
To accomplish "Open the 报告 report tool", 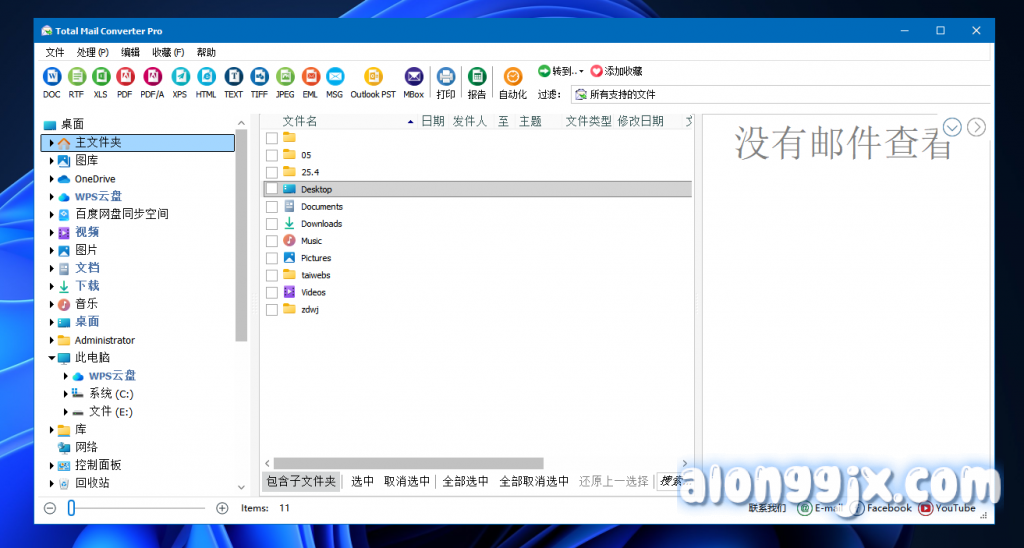I will (x=477, y=77).
